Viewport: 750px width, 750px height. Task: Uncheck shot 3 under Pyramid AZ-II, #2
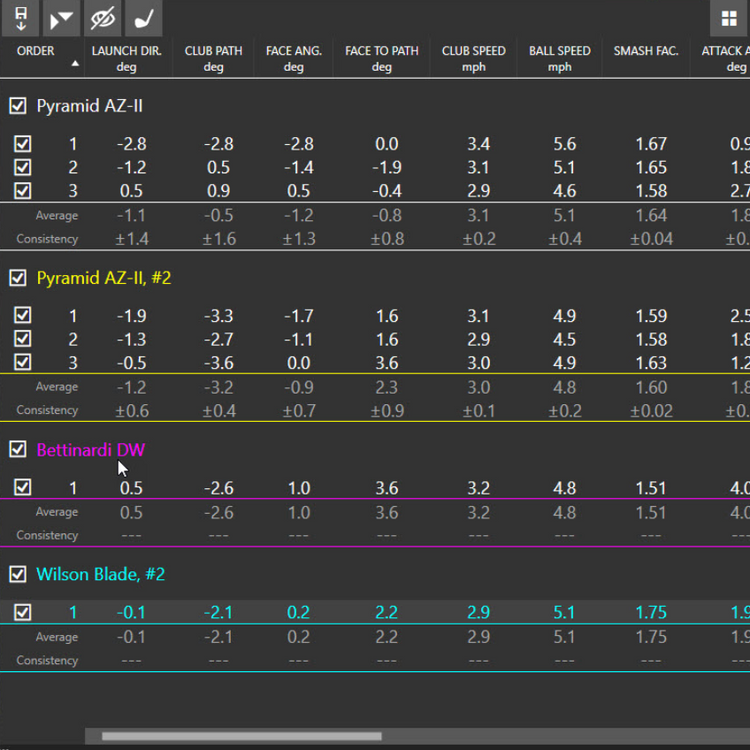point(23,363)
